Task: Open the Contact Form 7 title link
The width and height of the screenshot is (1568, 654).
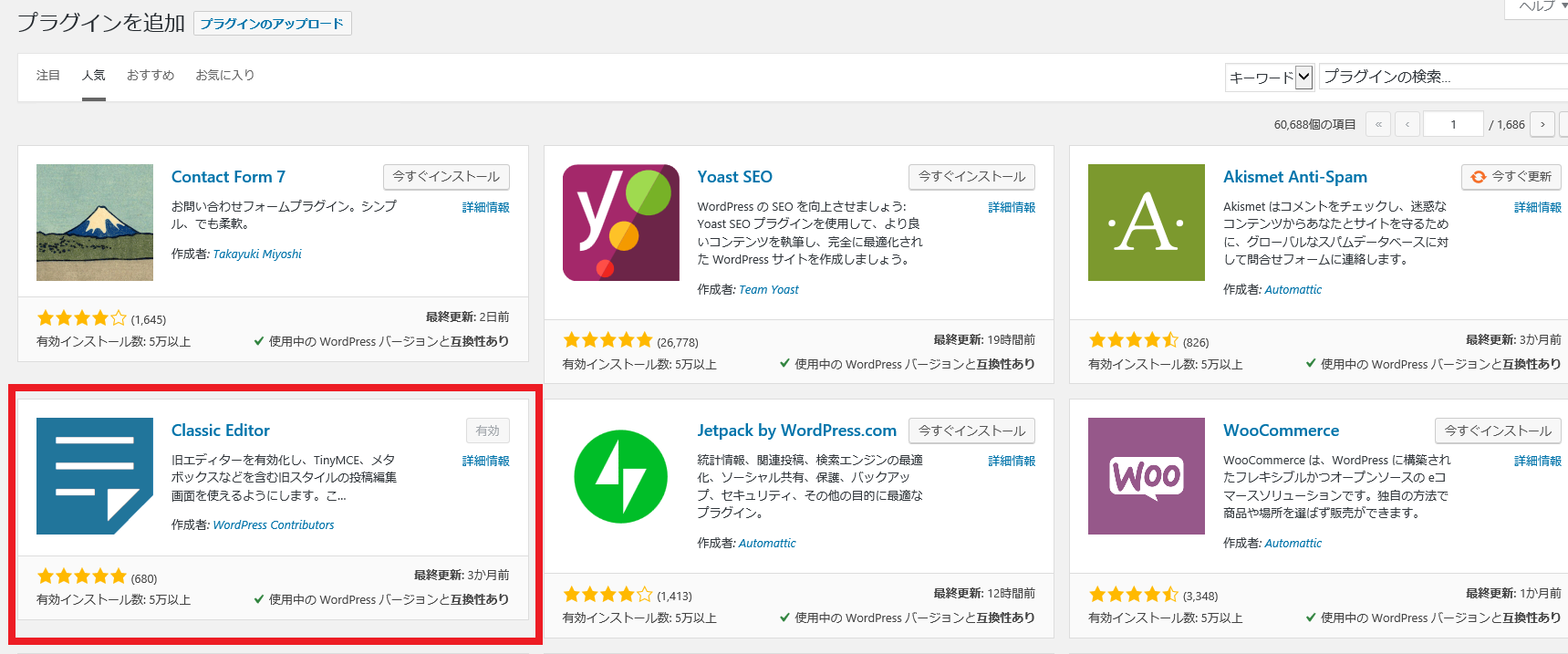Action: pyautogui.click(x=228, y=177)
